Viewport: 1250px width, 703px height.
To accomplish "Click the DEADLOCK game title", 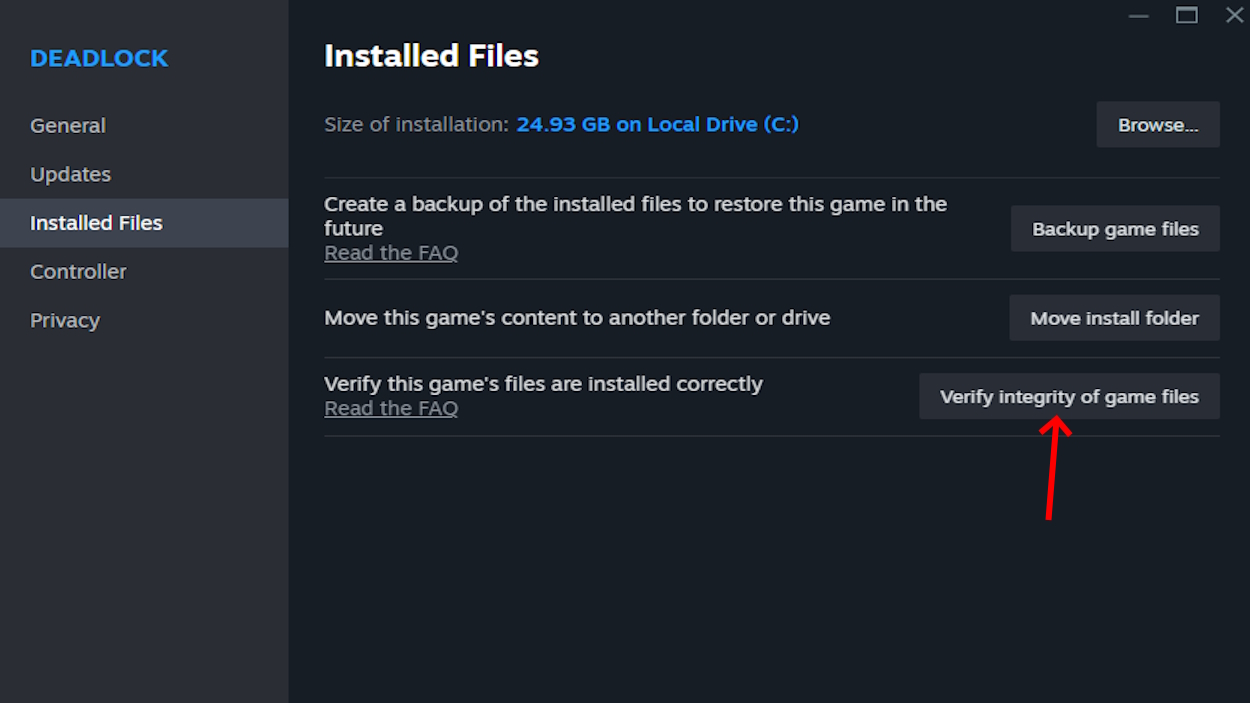I will pyautogui.click(x=99, y=59).
